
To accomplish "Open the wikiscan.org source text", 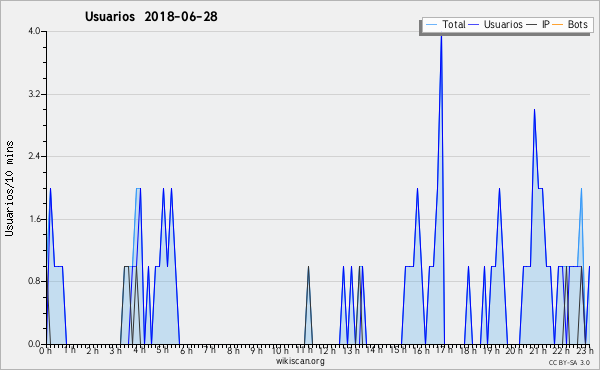I will (x=300, y=361).
